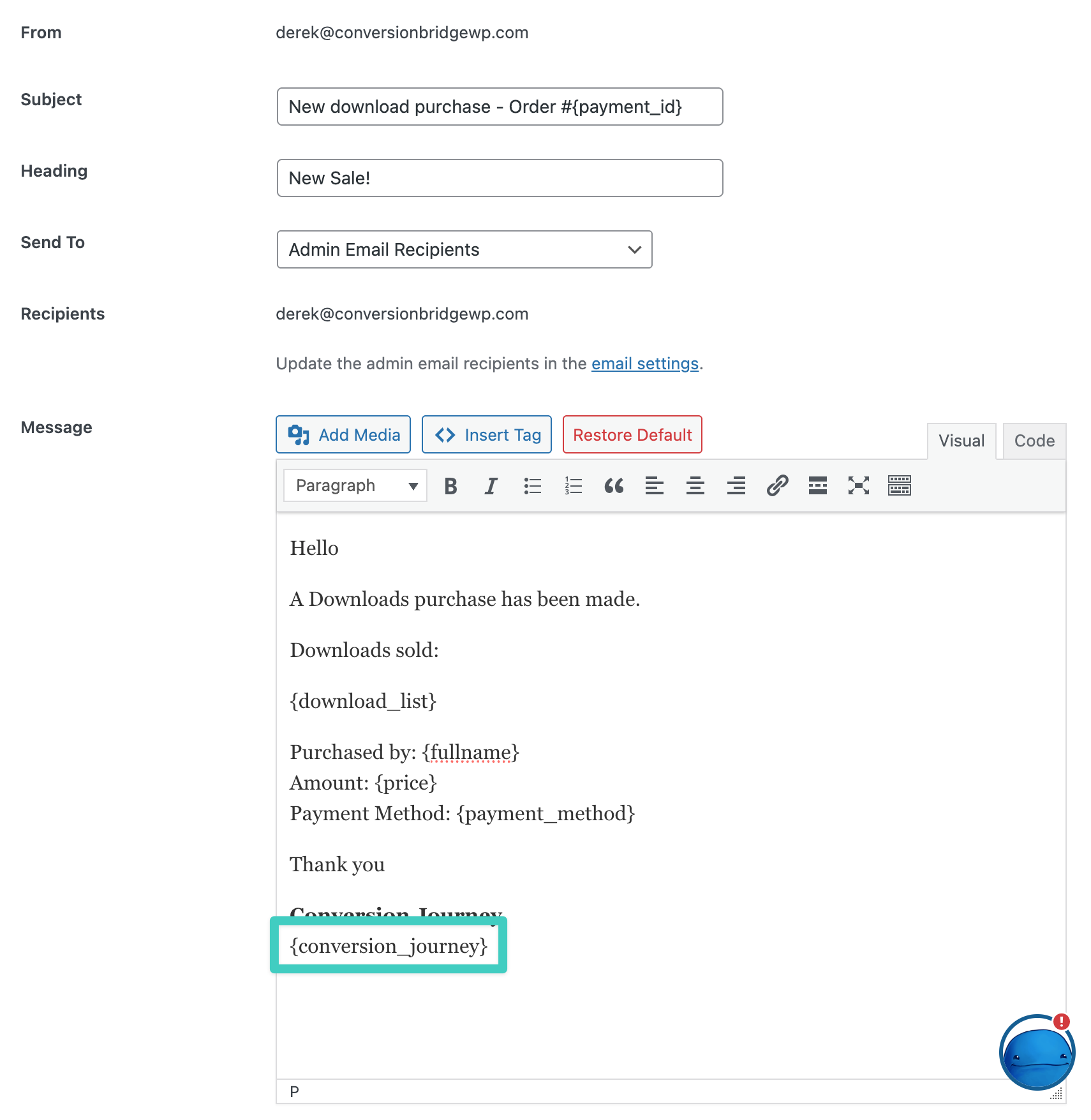1091x1120 pixels.
Task: Insert a numbered list
Action: point(573,485)
